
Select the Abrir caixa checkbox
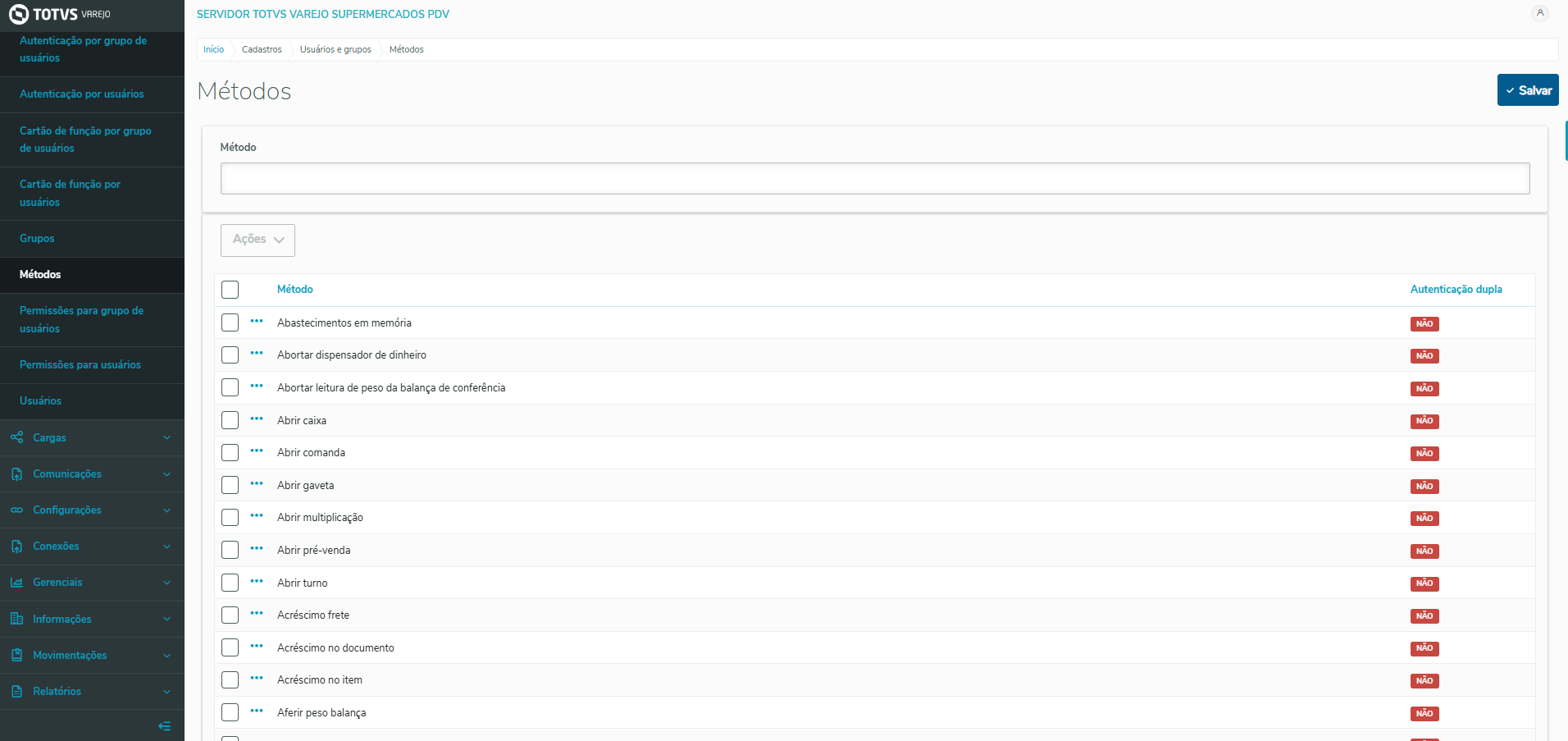point(230,420)
